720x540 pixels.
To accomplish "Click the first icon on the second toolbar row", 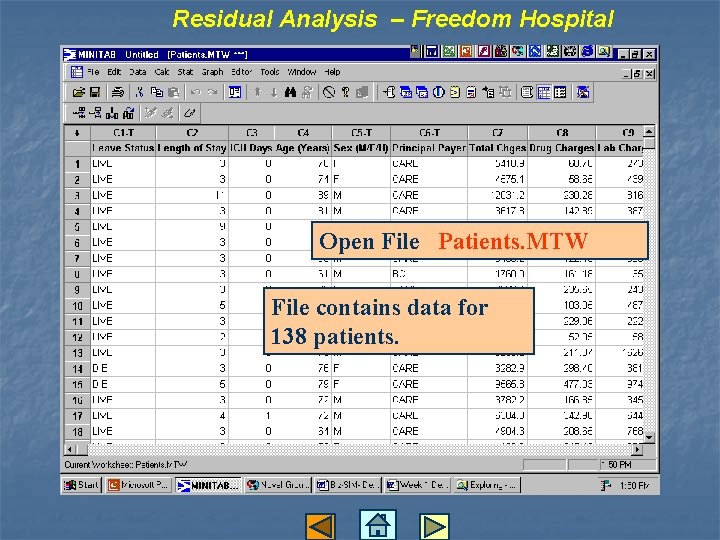I will [79, 112].
